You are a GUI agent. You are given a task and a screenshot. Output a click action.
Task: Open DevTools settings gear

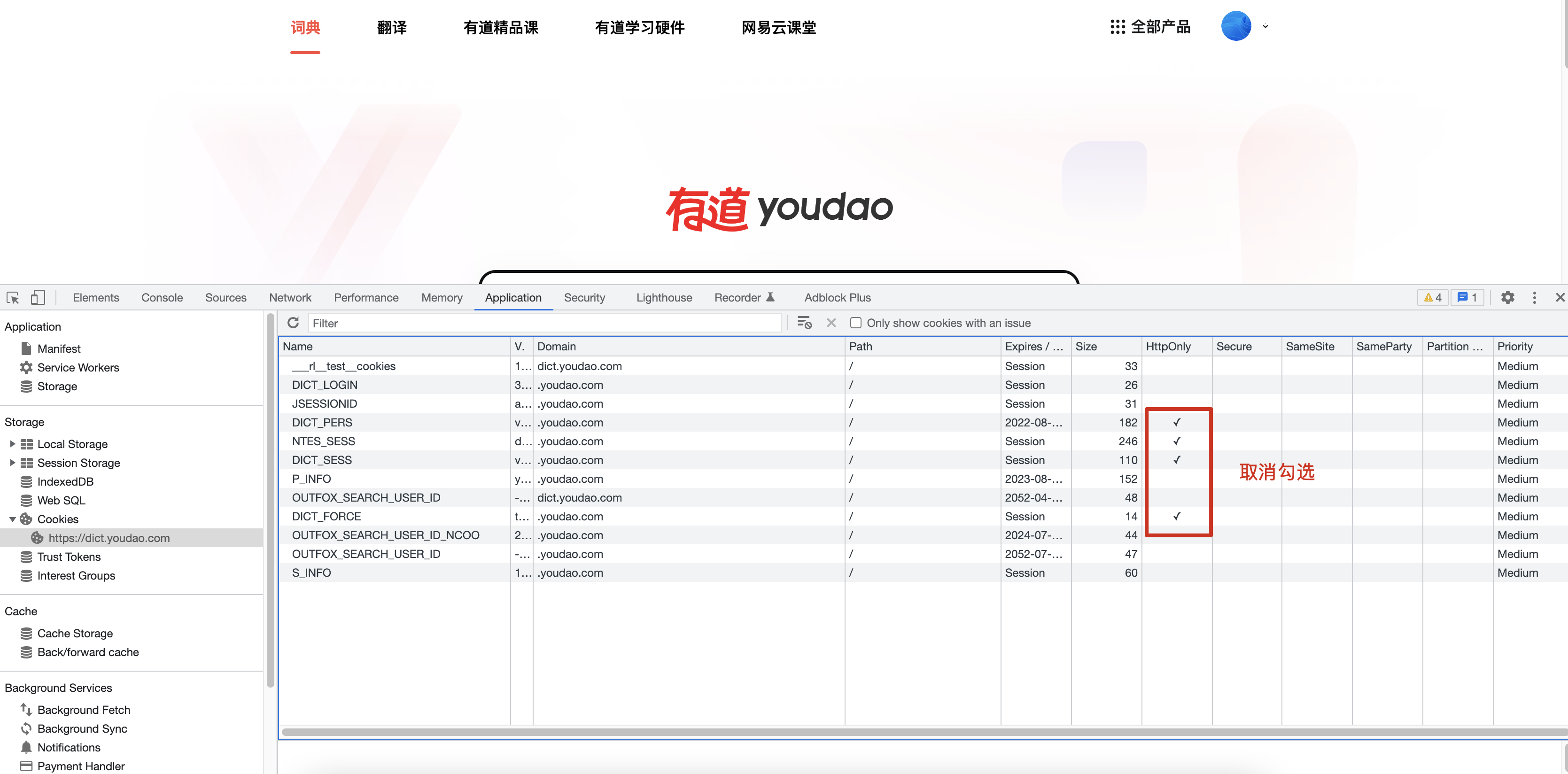pyautogui.click(x=1507, y=298)
